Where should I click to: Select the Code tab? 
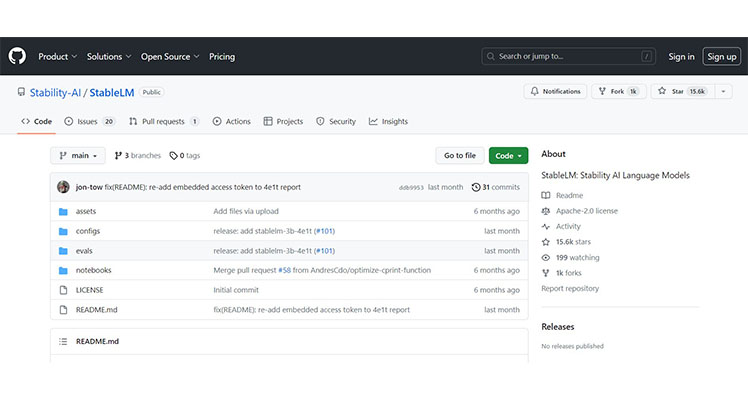[36, 122]
